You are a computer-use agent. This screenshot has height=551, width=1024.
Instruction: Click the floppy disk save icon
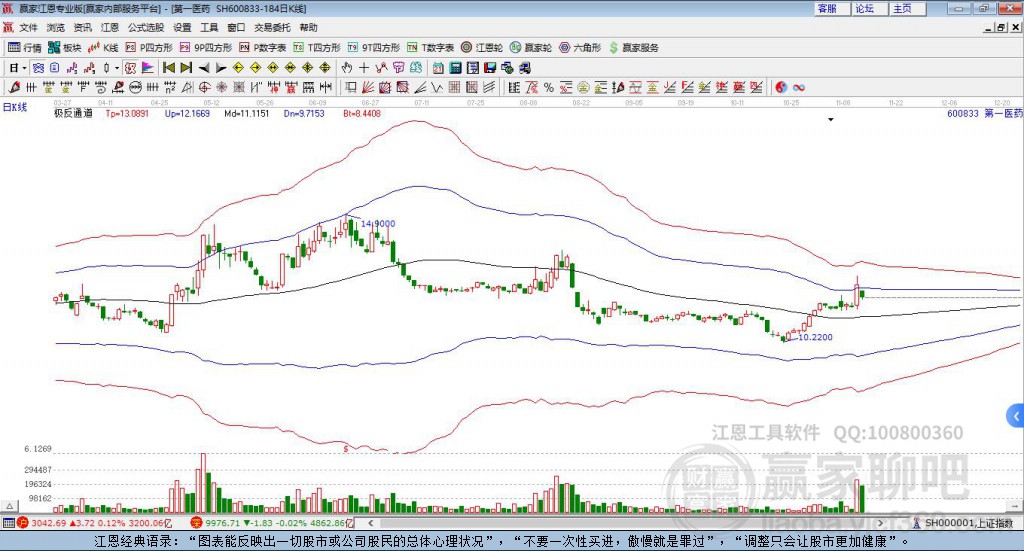[x=490, y=68]
